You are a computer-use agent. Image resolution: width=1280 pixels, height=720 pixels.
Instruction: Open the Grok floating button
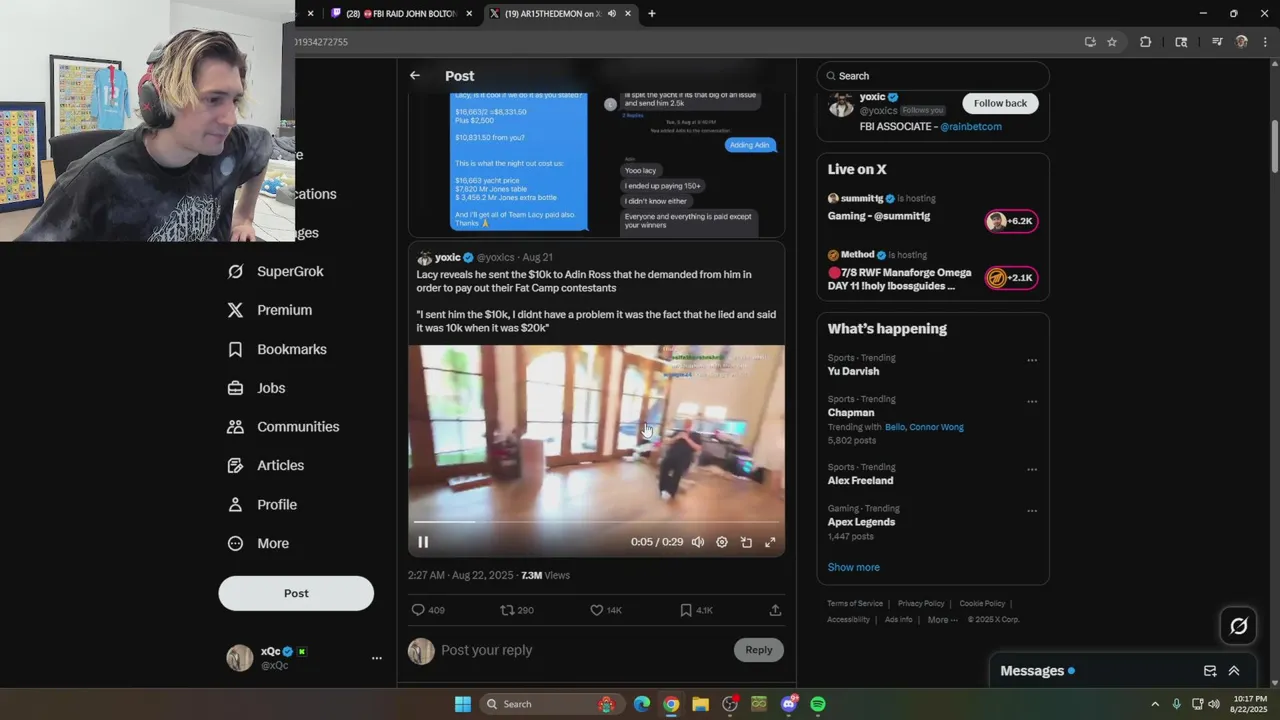click(x=1239, y=626)
